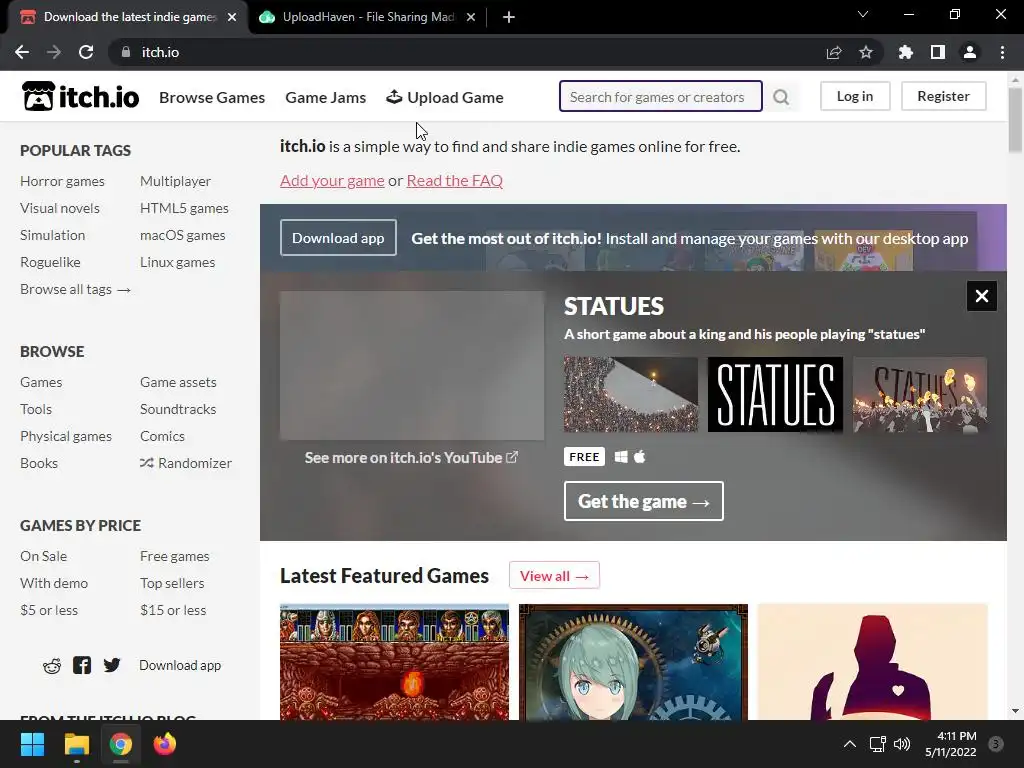Open the volume speaker icon
Viewport: 1024px width, 768px height.
[x=902, y=744]
